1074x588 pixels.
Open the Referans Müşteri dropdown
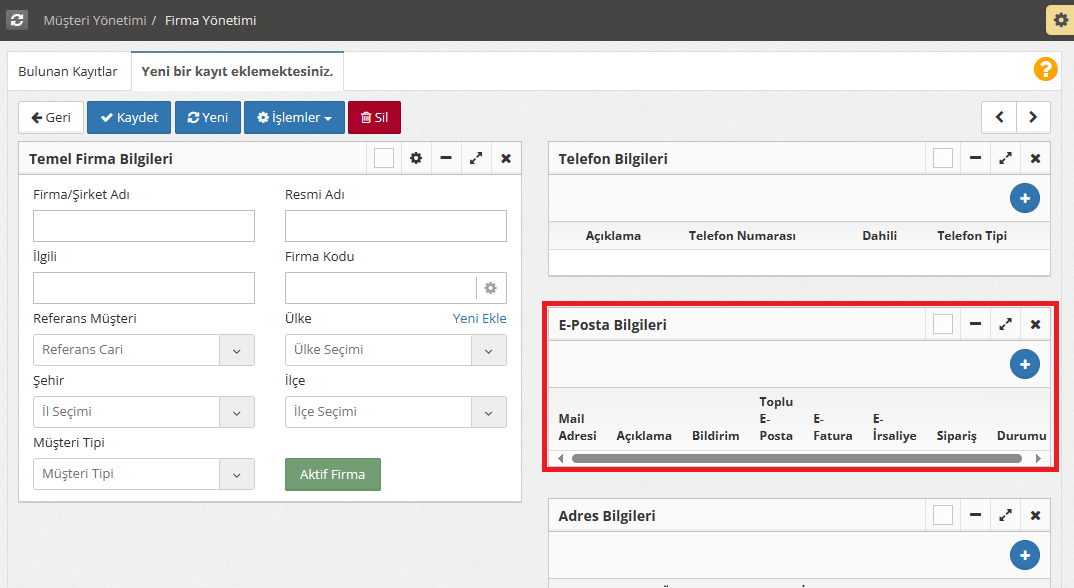point(237,350)
